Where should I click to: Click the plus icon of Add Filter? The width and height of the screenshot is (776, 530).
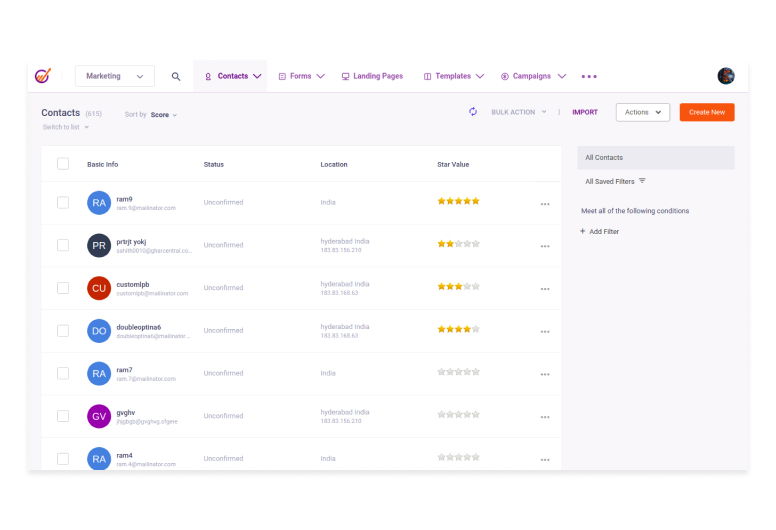tap(582, 231)
